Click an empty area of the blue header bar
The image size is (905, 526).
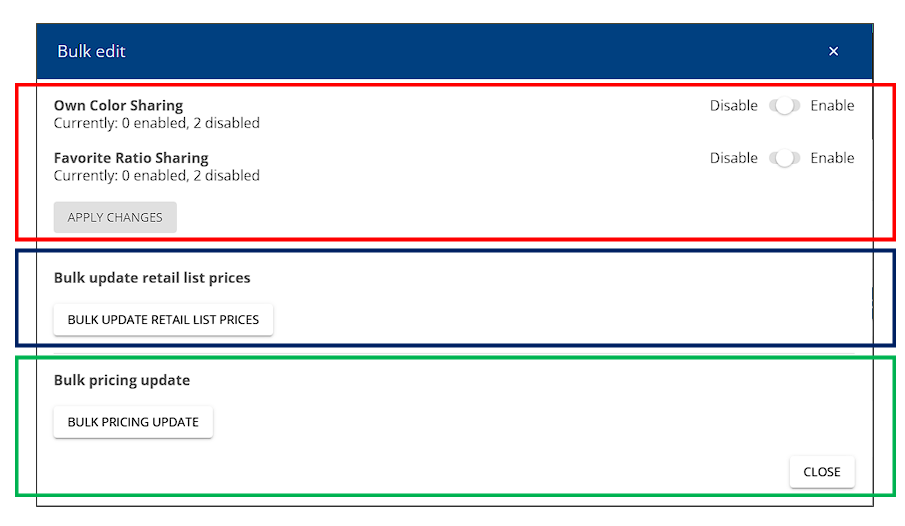point(462,51)
